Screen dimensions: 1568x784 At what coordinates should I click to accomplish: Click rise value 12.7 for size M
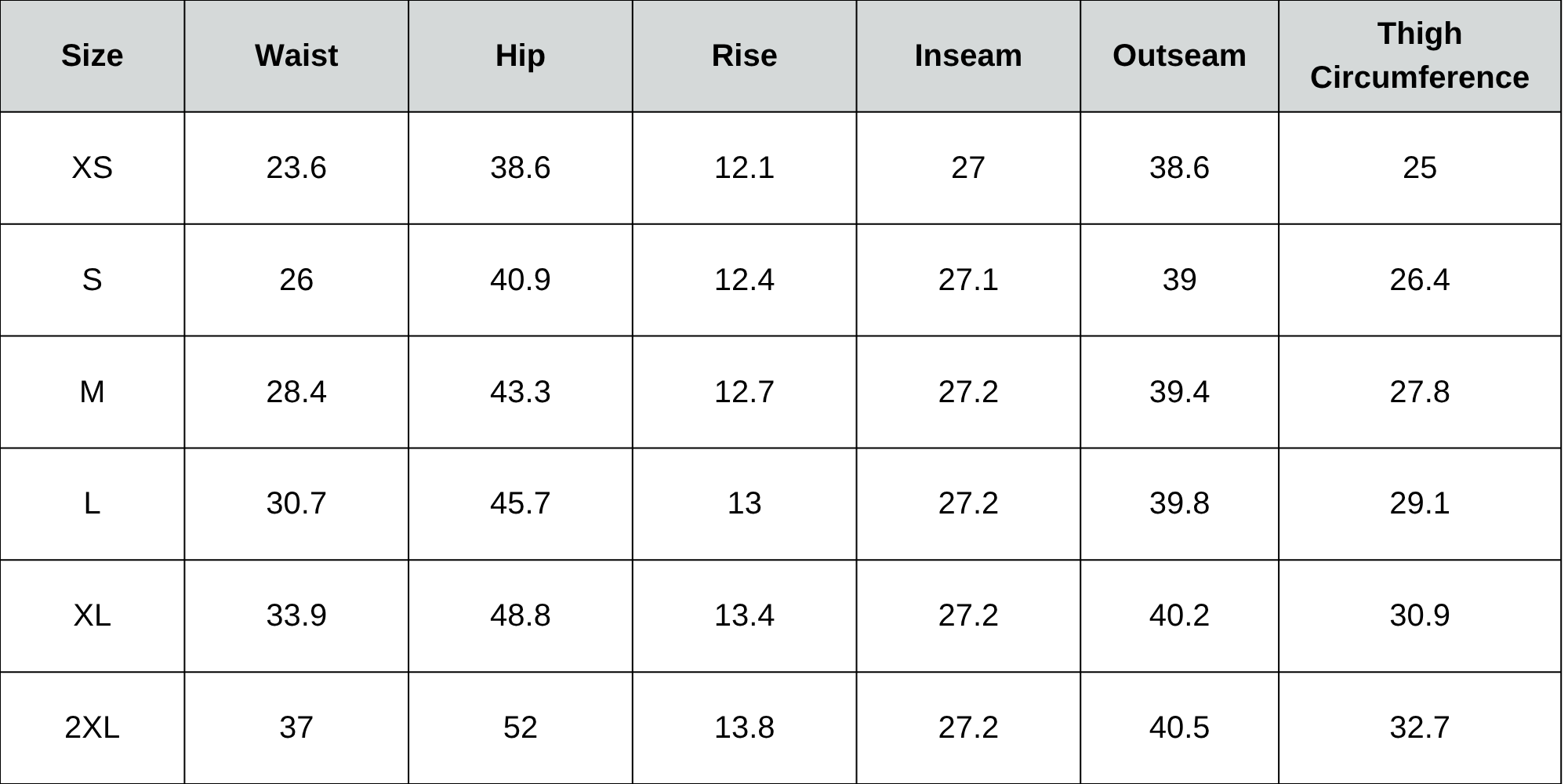point(744,391)
